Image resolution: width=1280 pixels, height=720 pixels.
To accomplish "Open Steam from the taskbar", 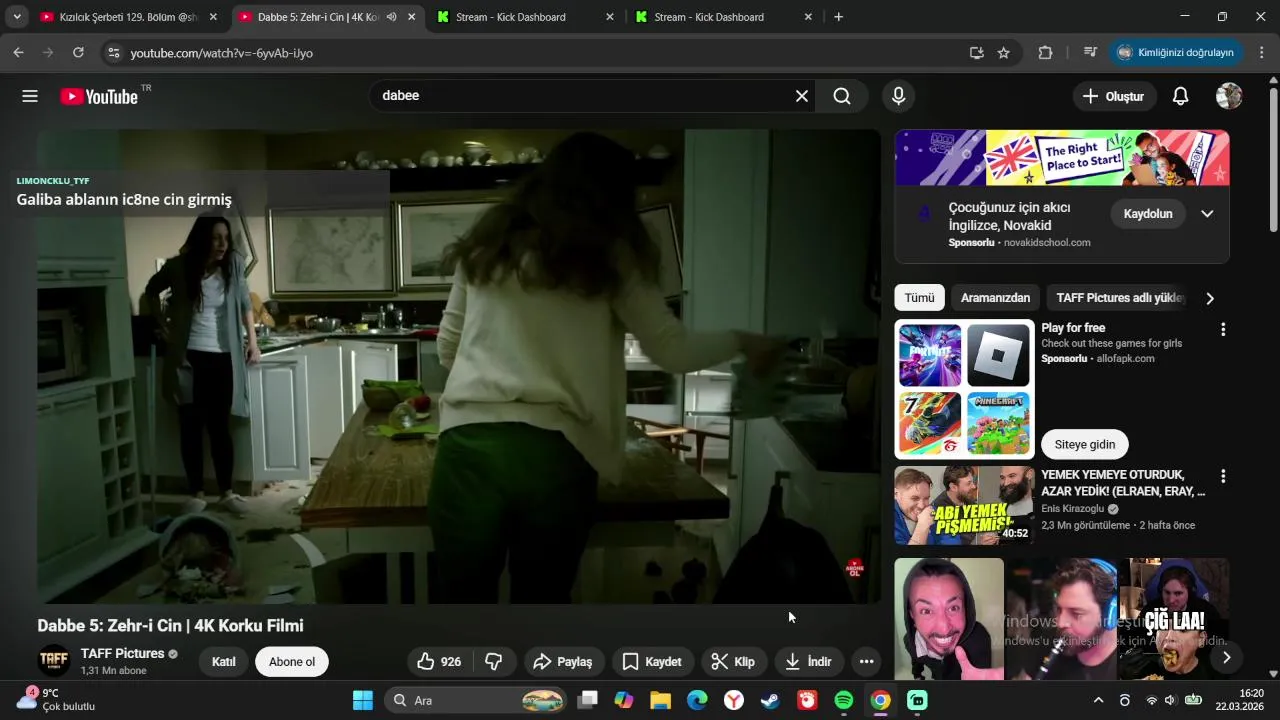I will click(770, 700).
